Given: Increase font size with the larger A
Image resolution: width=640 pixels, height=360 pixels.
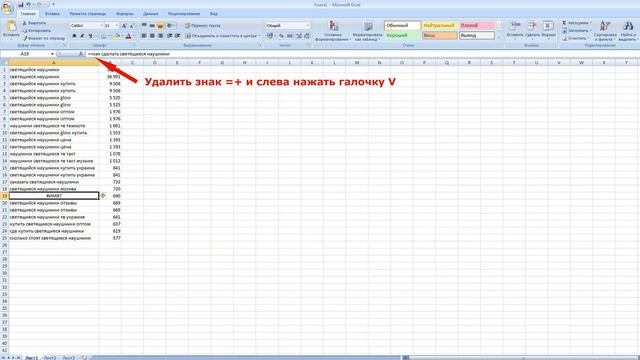Looking at the screenshot, I should coord(124,26).
